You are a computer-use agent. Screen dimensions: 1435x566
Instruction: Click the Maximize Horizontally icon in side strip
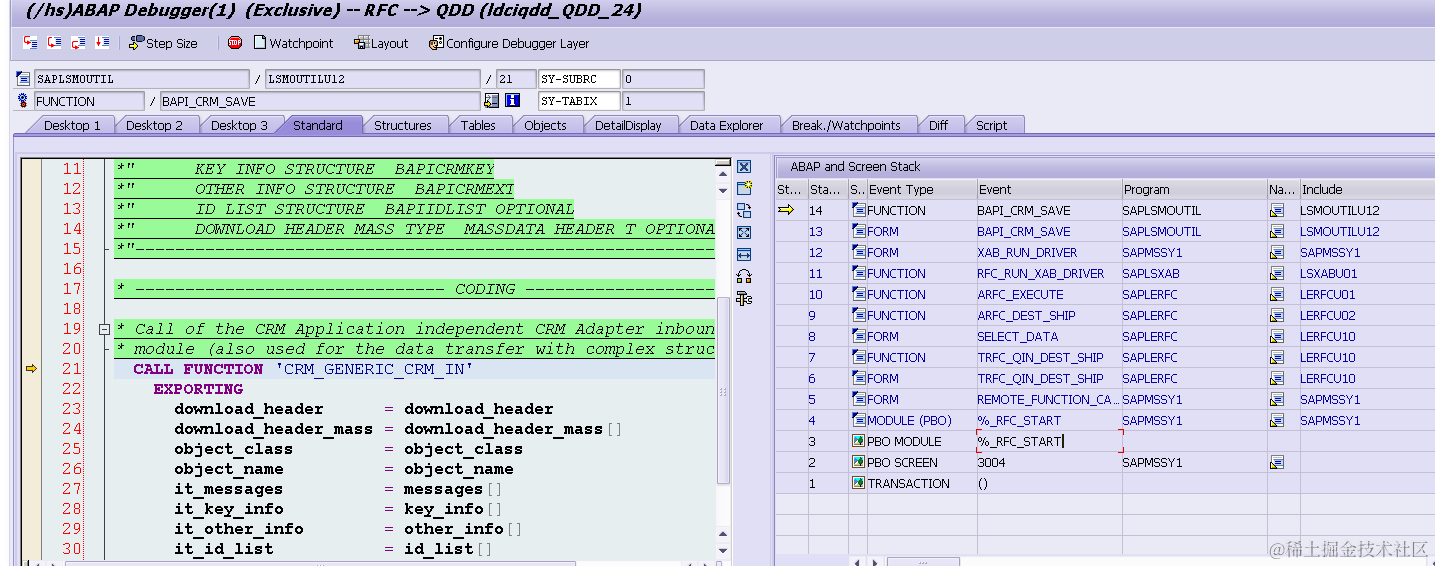743,254
